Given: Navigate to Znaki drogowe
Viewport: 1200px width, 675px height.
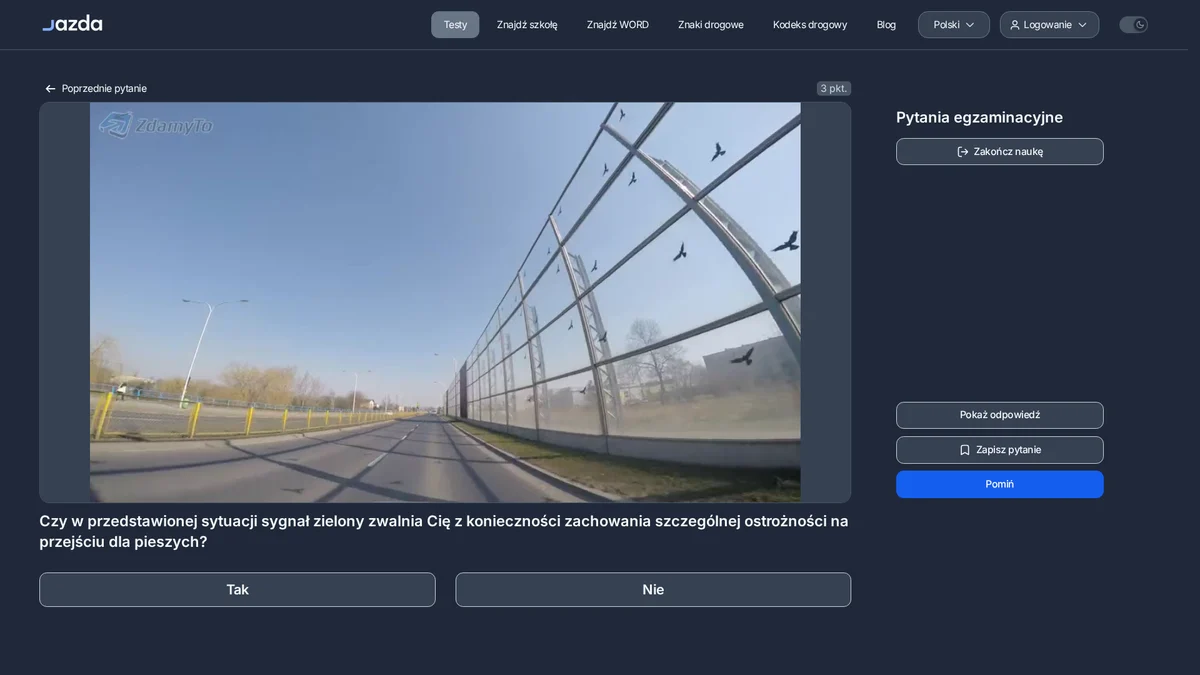Looking at the screenshot, I should [x=711, y=25].
